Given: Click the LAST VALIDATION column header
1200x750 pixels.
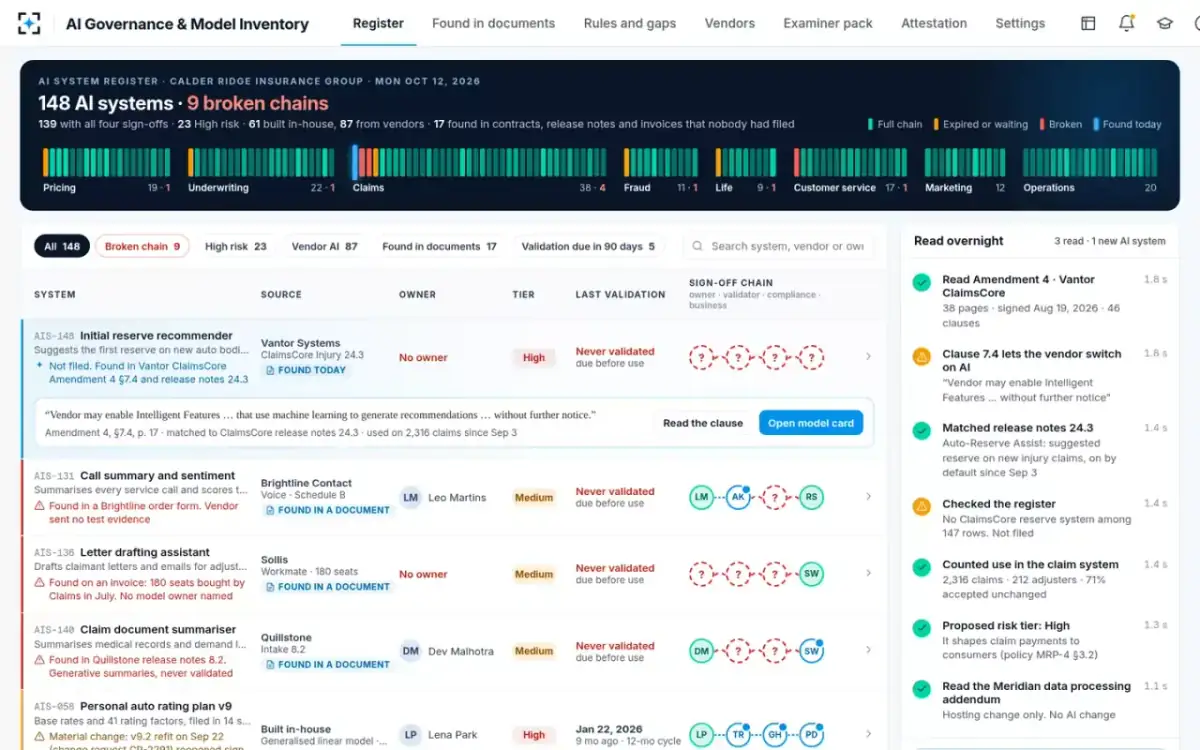Looking at the screenshot, I should (620, 295).
